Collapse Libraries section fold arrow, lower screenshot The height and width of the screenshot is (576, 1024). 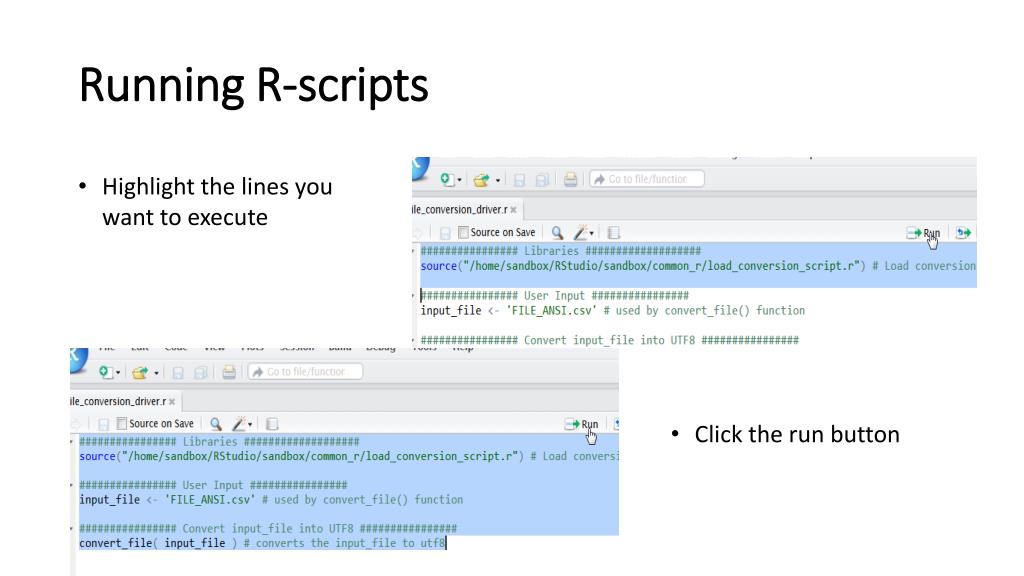72,442
